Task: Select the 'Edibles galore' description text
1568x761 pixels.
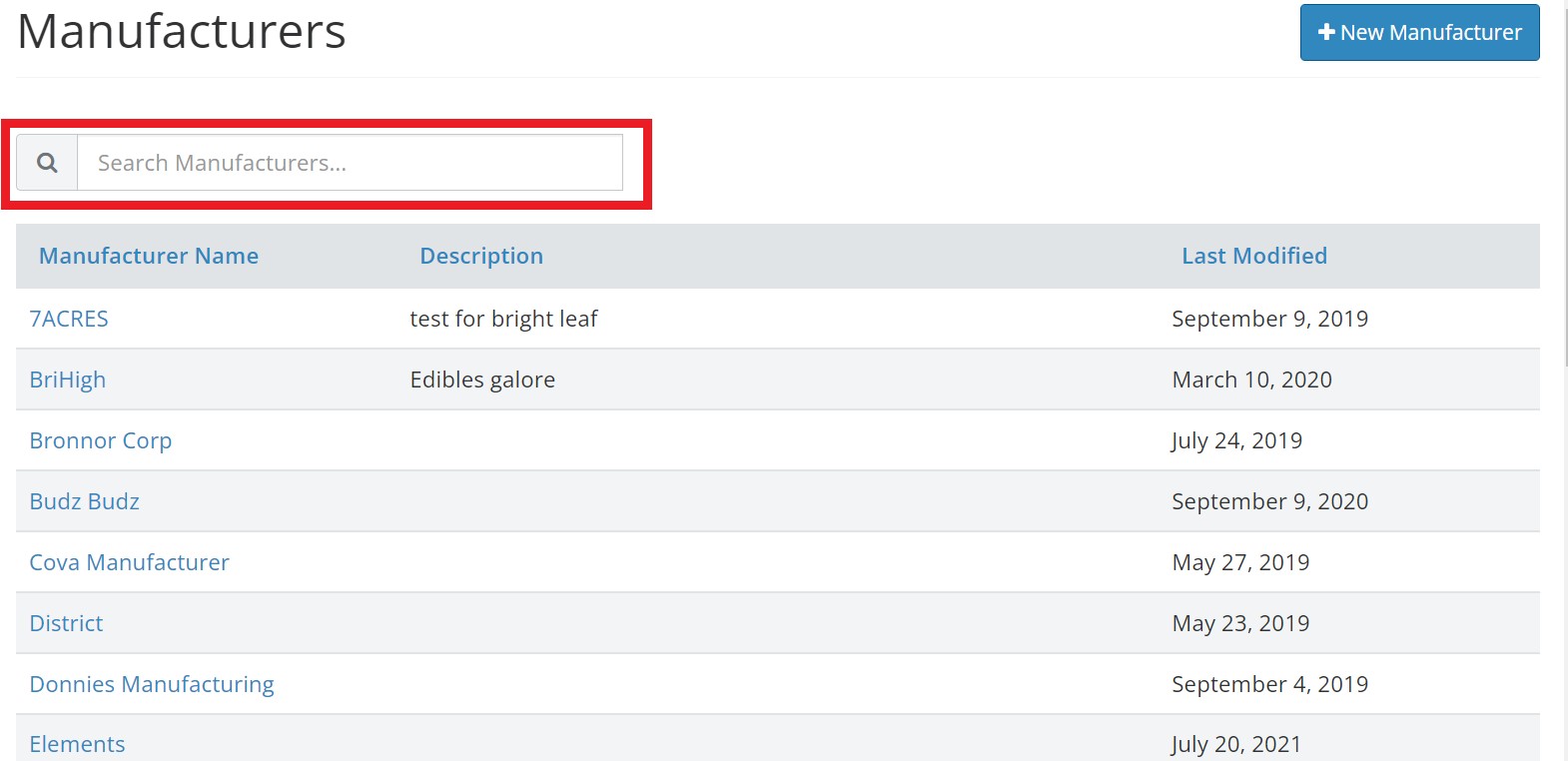Action: coord(482,380)
